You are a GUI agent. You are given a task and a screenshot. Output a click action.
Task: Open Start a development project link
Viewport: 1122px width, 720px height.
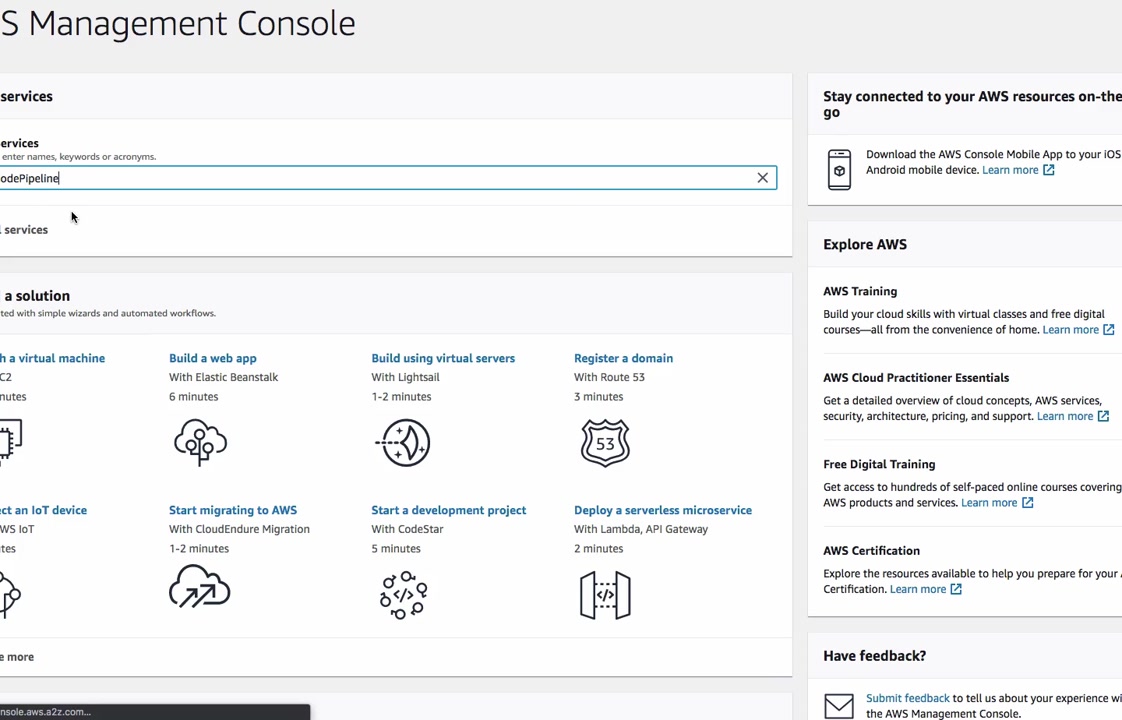pyautogui.click(x=448, y=510)
